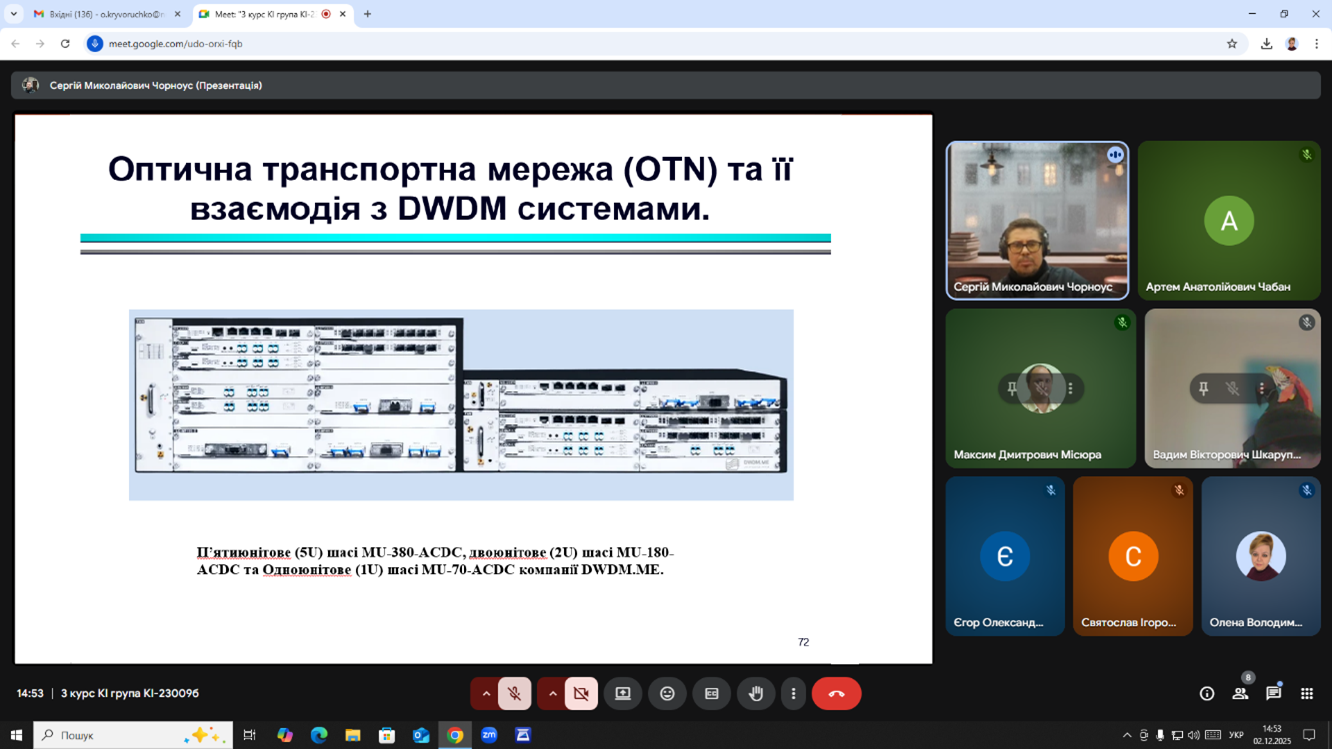Switch УКР keyboard language
Screen dimensions: 1332x749
[x=1236, y=735]
